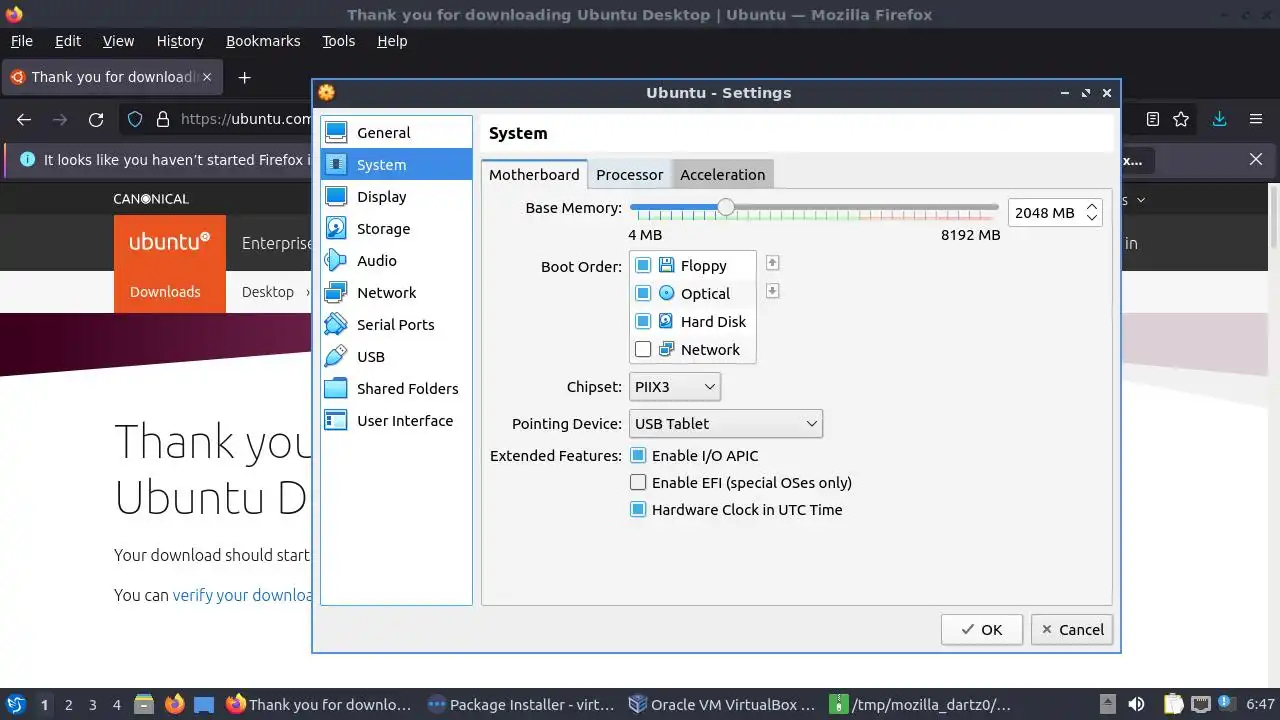
Task: Move boot item up with arrow
Action: [x=772, y=263]
